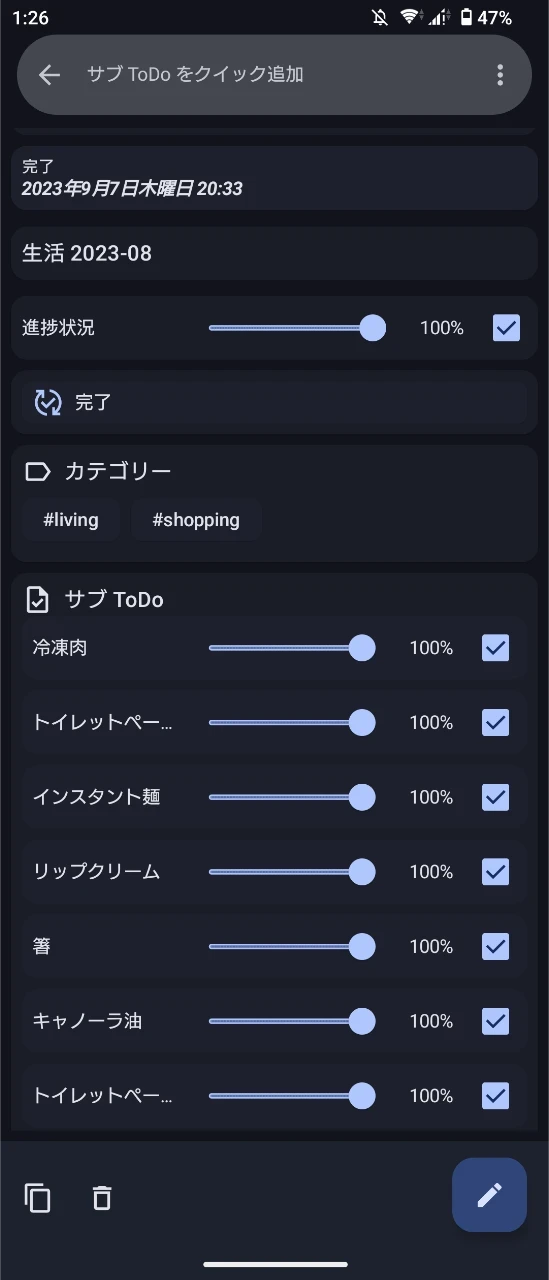
Task: Click the 進捗状況 progress slider handle
Action: coord(372,327)
